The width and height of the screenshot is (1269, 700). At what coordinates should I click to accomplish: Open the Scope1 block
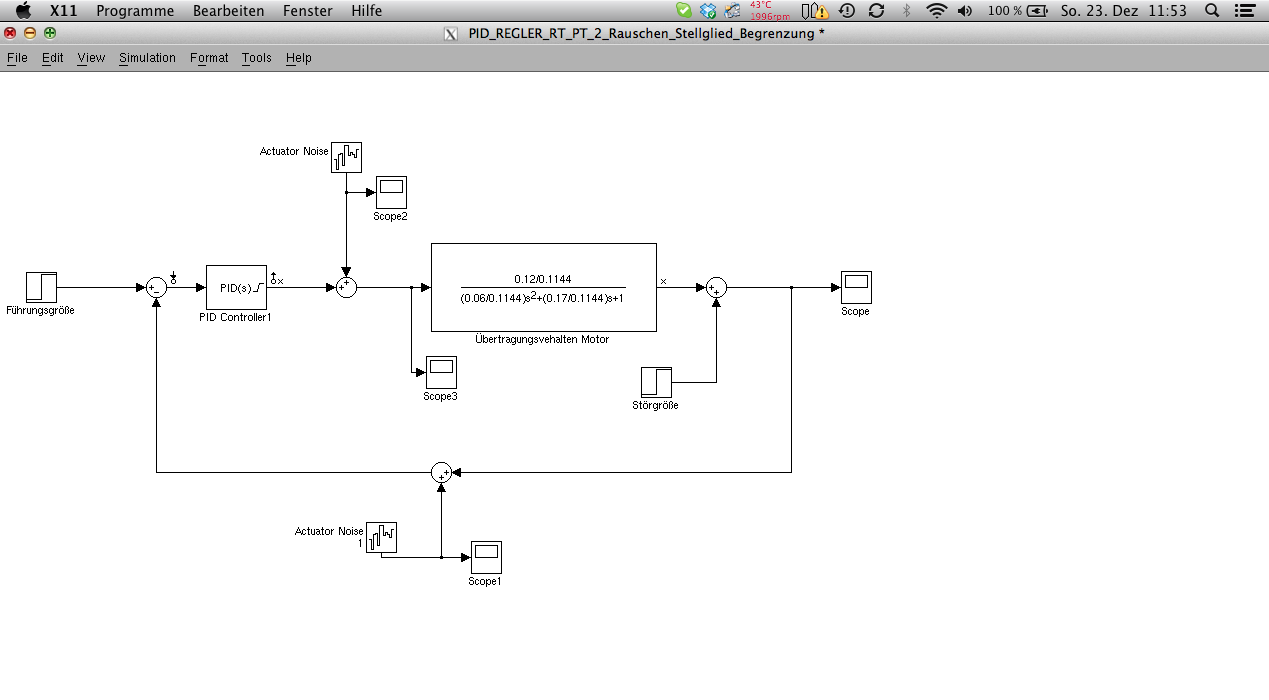click(x=486, y=557)
